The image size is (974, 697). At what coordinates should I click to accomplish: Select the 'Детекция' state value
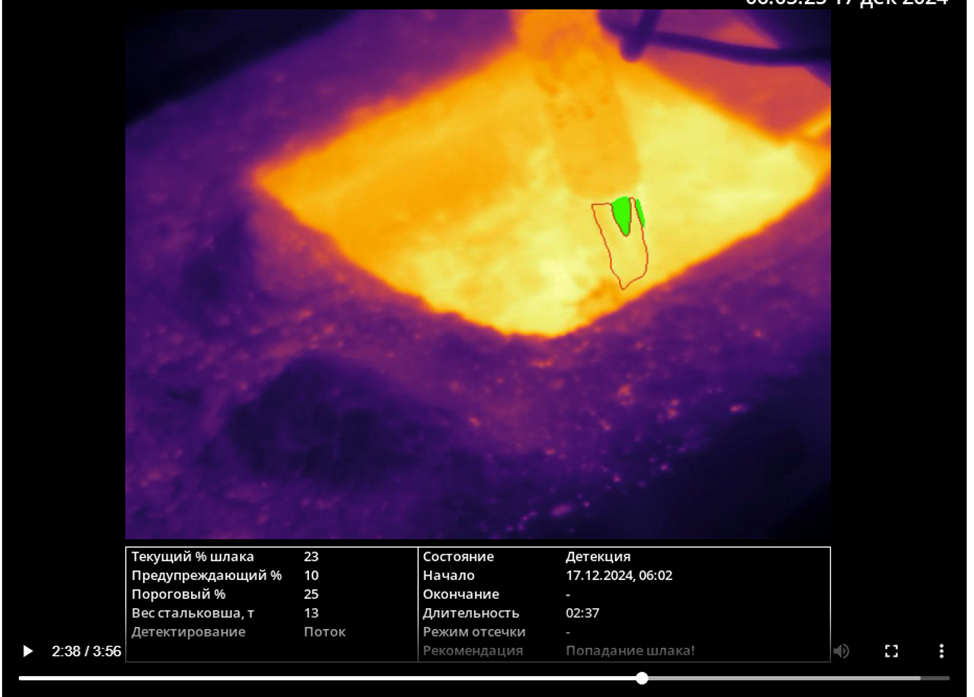click(598, 557)
